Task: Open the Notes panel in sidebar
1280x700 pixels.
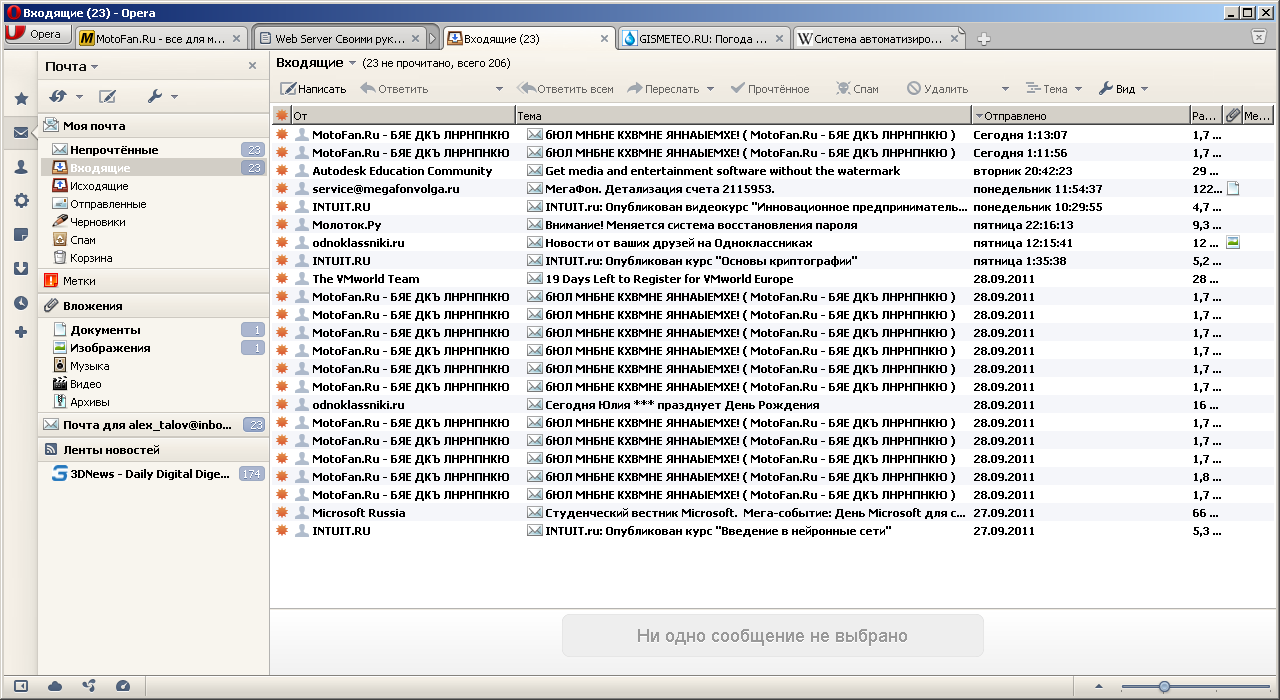Action: (x=20, y=235)
